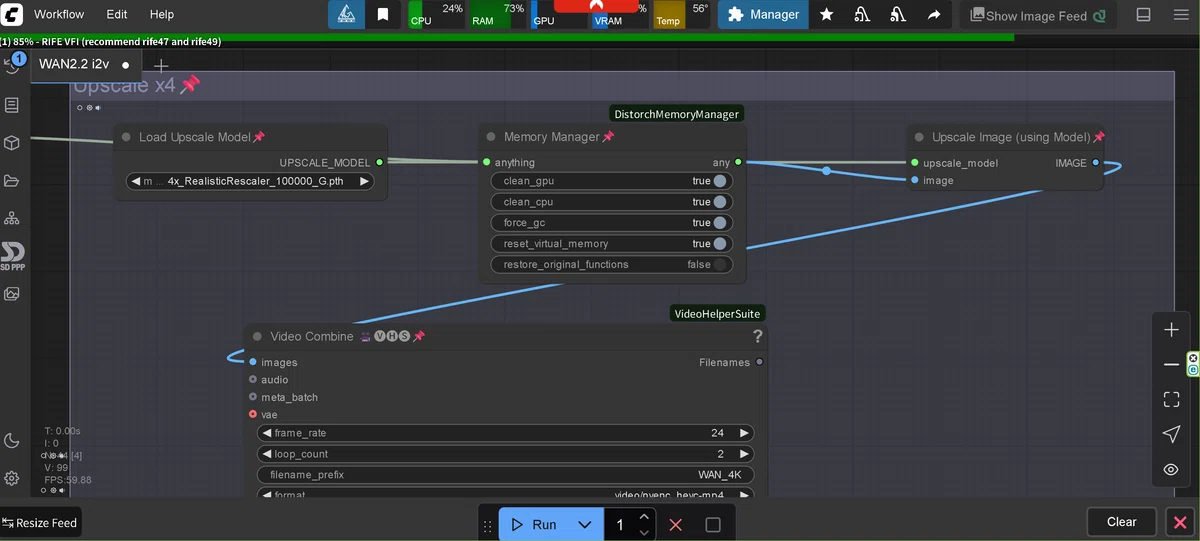The height and width of the screenshot is (541, 1200).
Task: Open the Workflow menu
Action: (x=59, y=15)
